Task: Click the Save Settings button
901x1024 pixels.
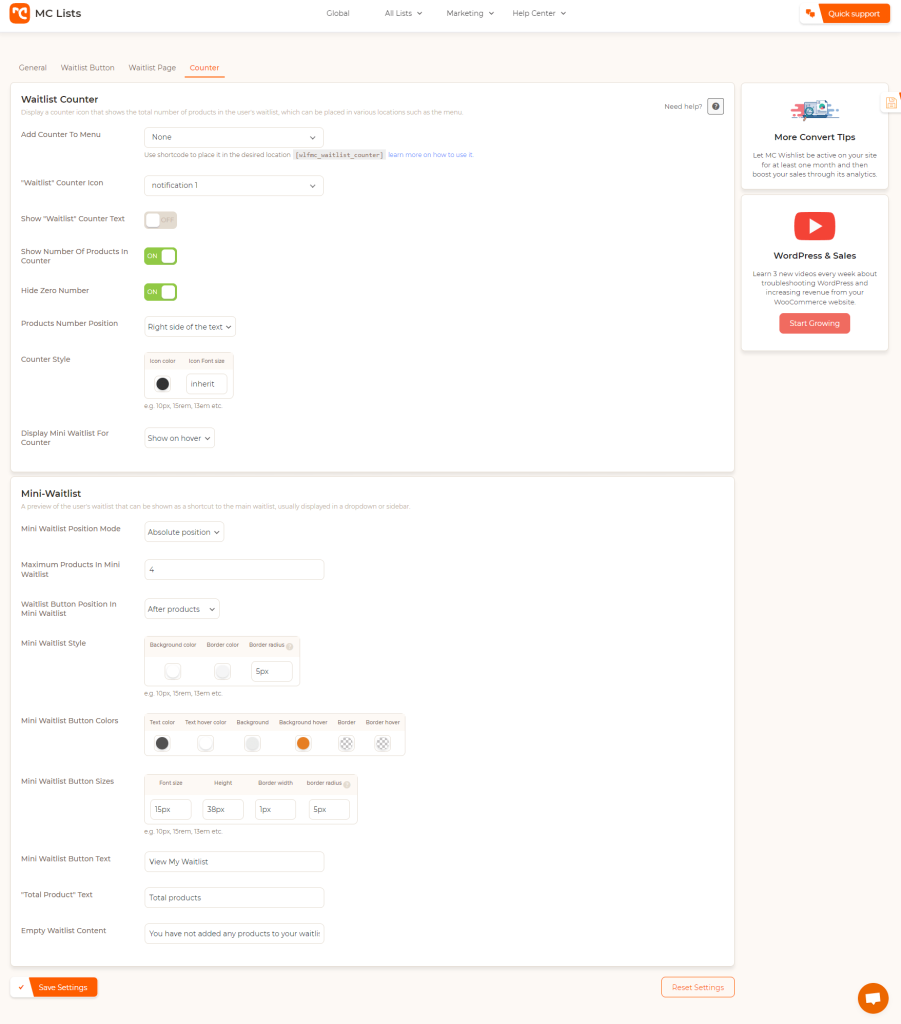Action: 63,987
